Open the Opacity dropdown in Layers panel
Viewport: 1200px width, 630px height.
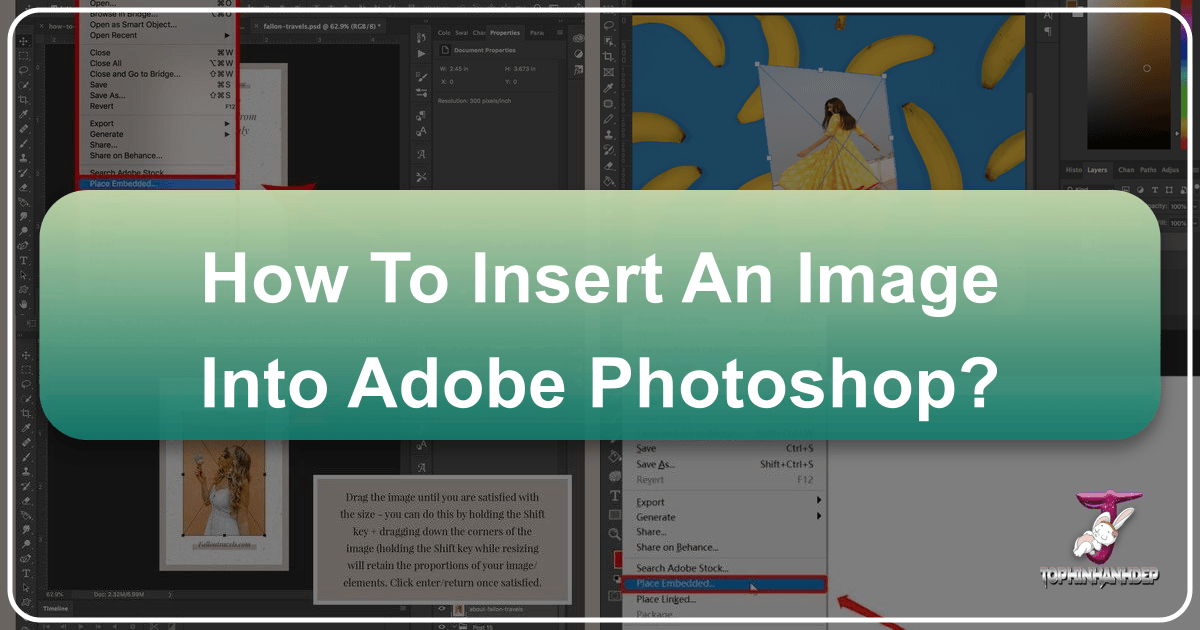[x=1194, y=206]
